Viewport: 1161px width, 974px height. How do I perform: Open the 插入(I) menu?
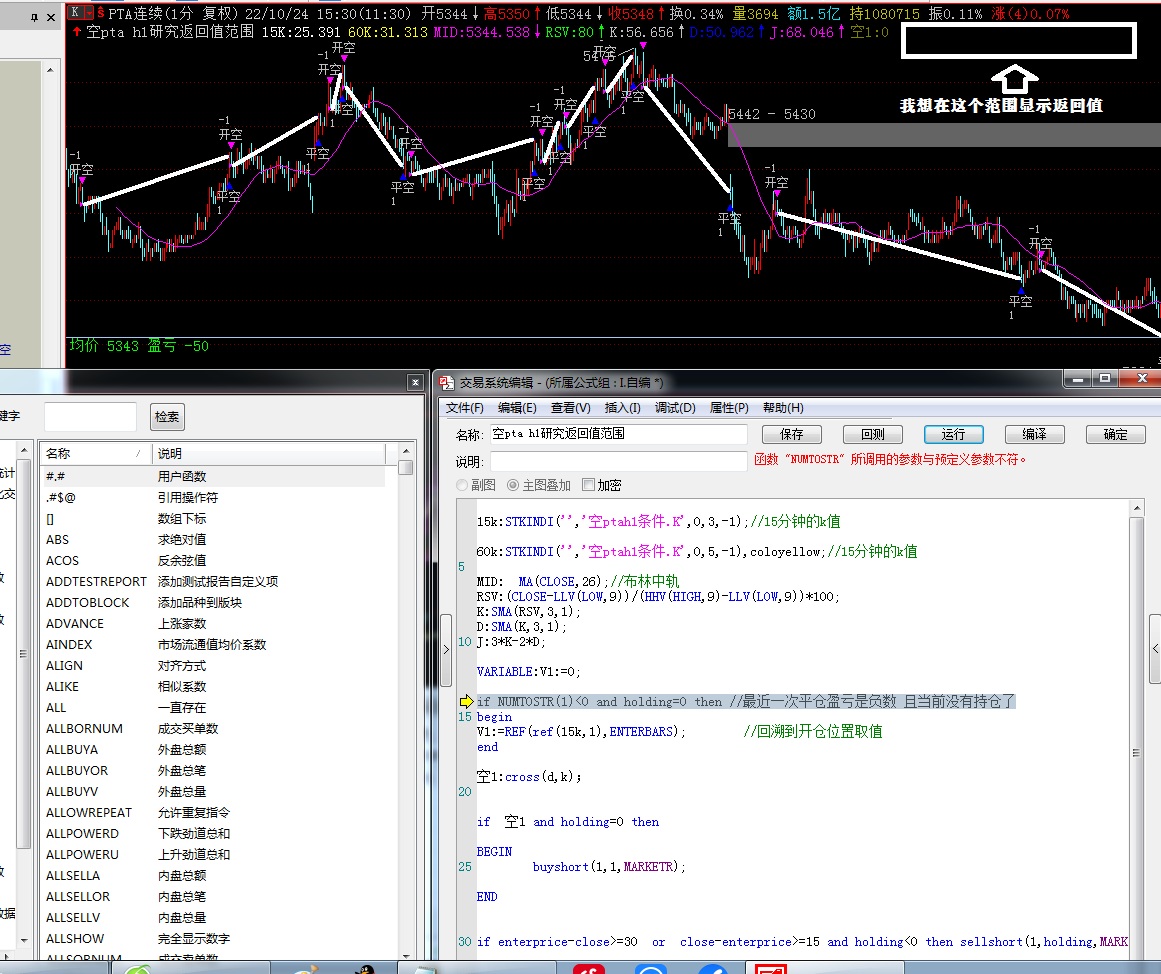[x=623, y=408]
